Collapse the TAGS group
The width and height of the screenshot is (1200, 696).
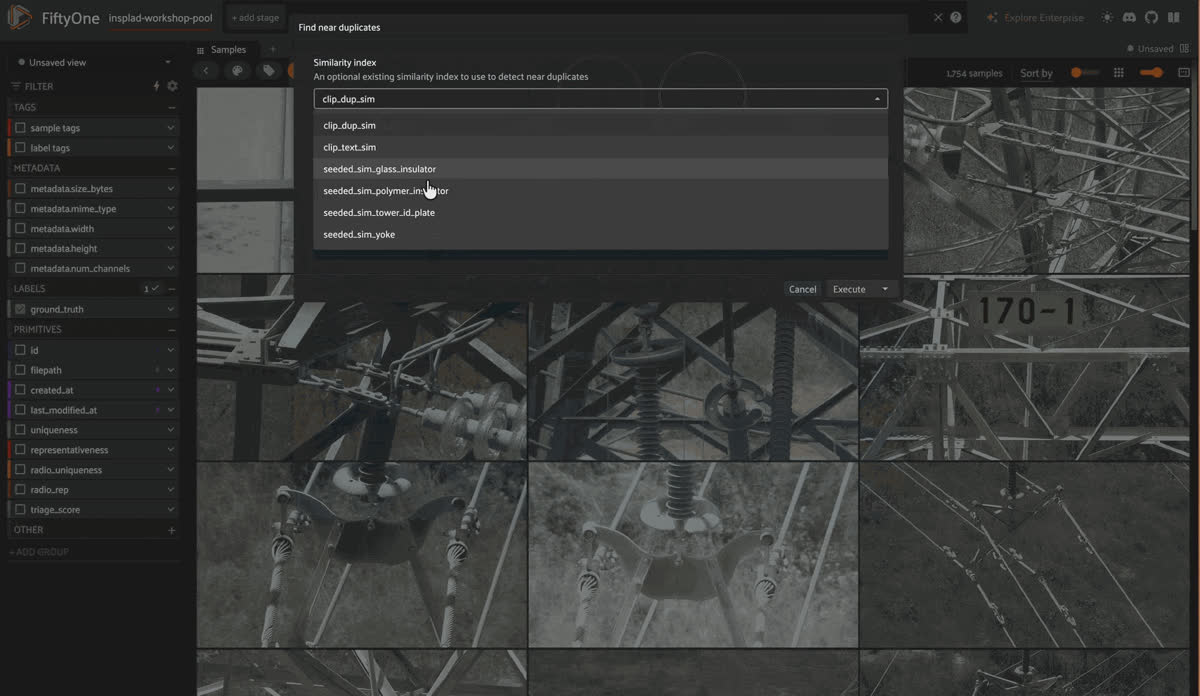tap(171, 107)
